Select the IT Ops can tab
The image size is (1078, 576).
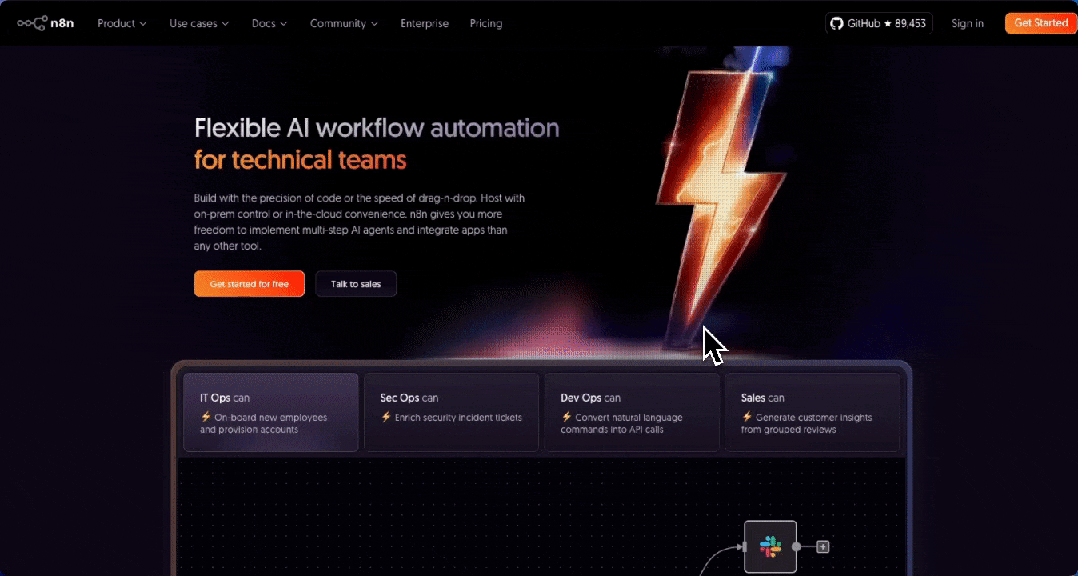271,412
